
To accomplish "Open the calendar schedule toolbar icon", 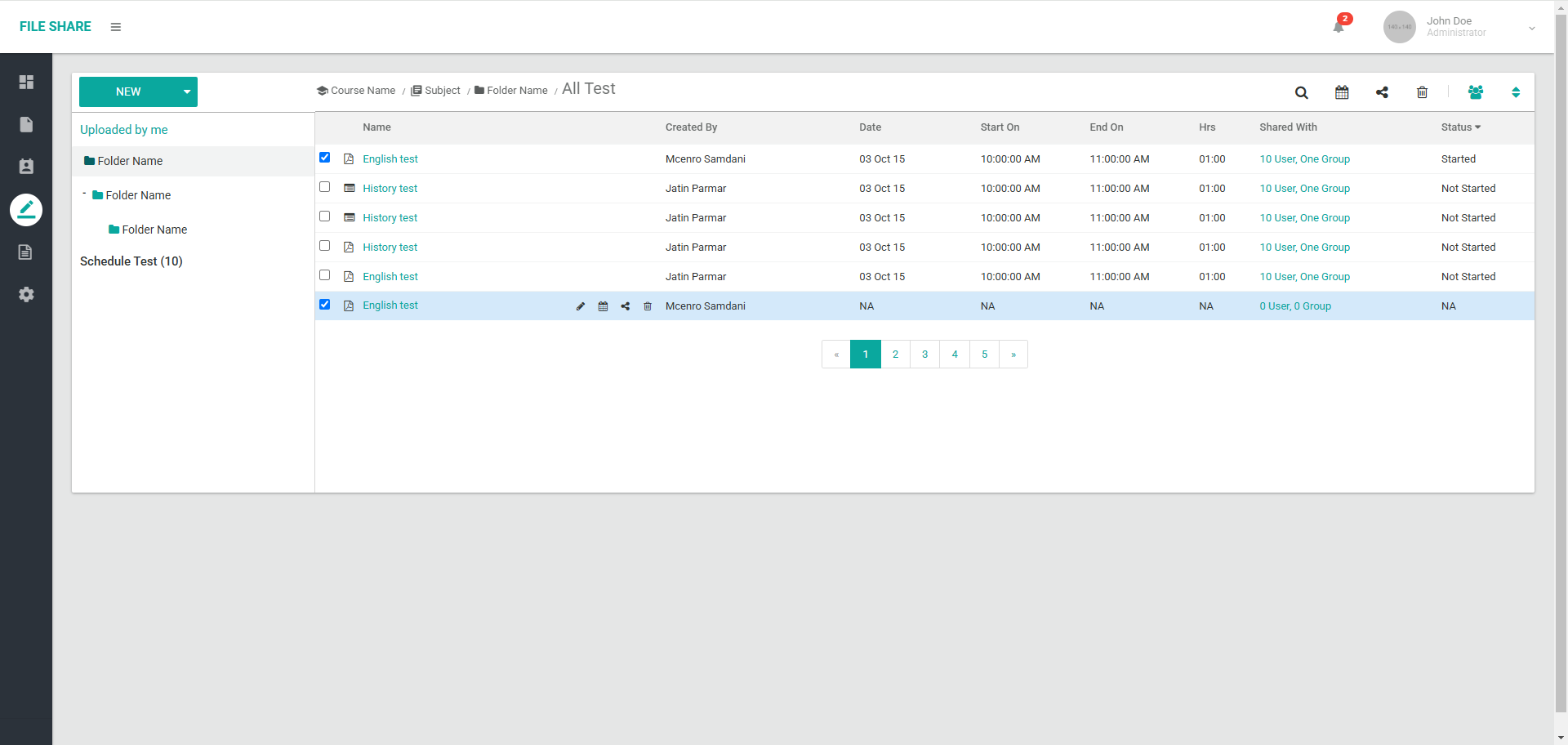I will coord(1342,92).
